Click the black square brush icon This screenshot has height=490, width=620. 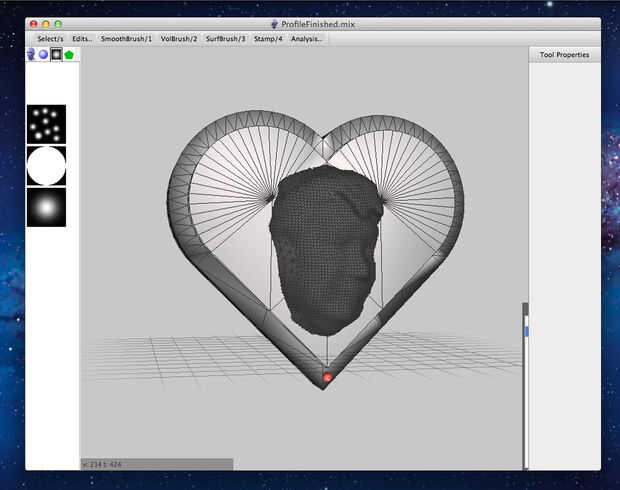point(57,54)
